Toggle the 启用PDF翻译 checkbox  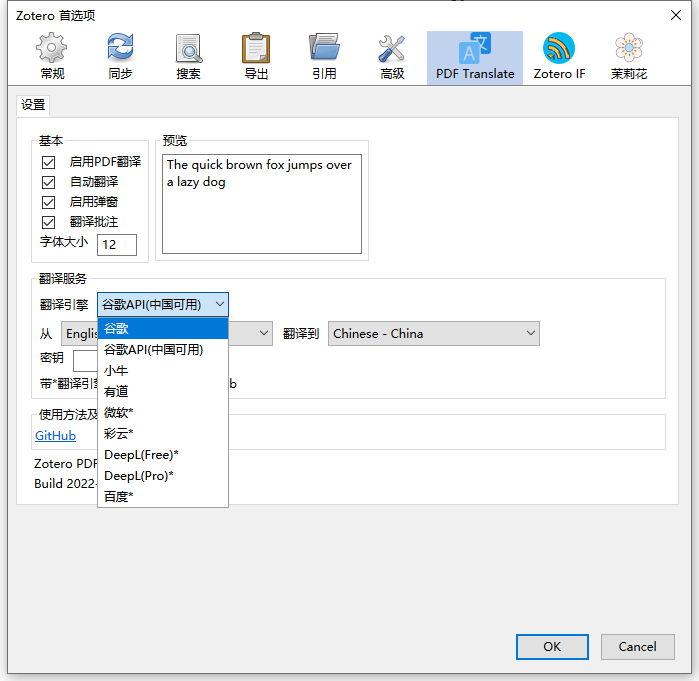(x=49, y=162)
